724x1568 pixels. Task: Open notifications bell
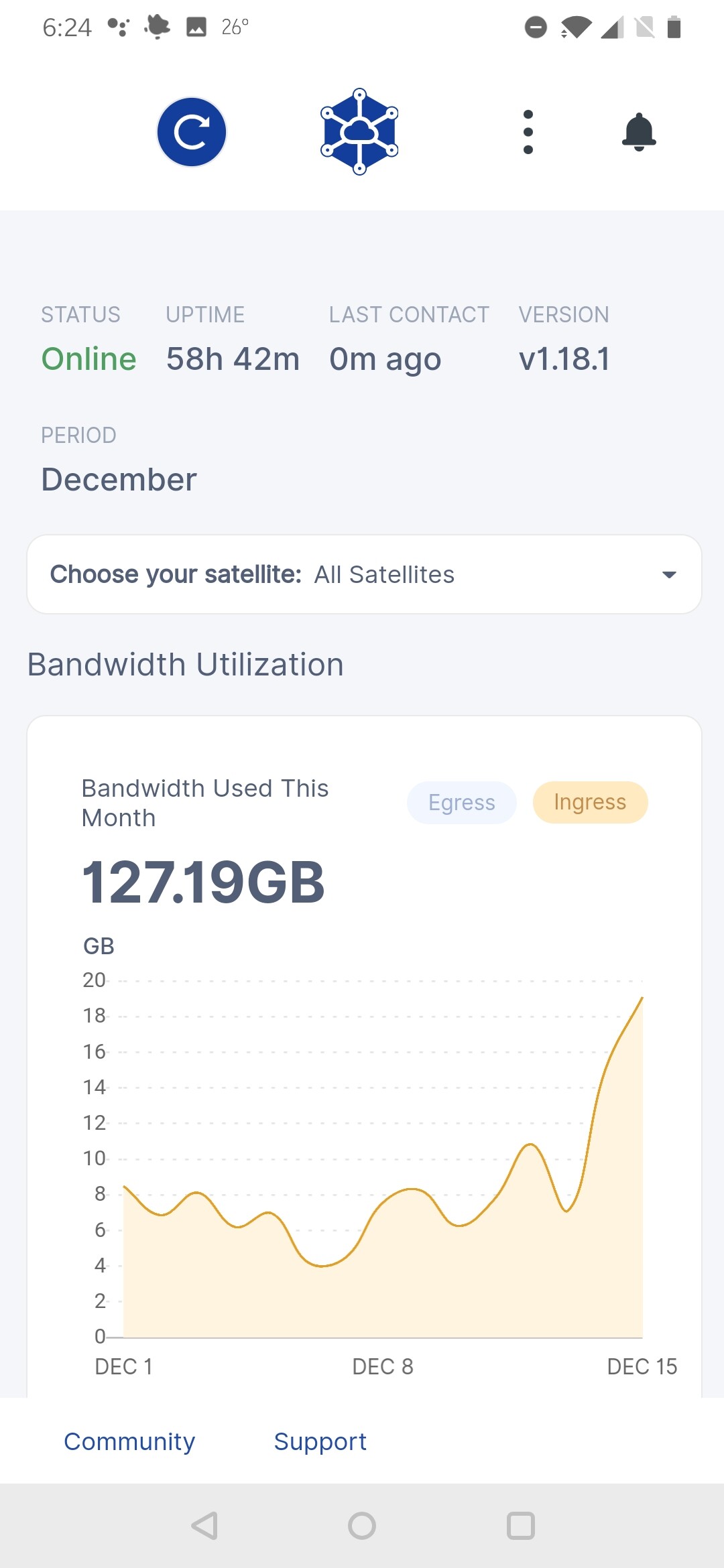(x=639, y=132)
